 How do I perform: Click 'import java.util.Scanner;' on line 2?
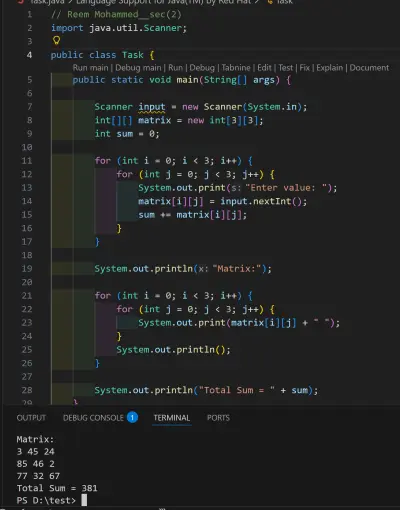tap(119, 28)
